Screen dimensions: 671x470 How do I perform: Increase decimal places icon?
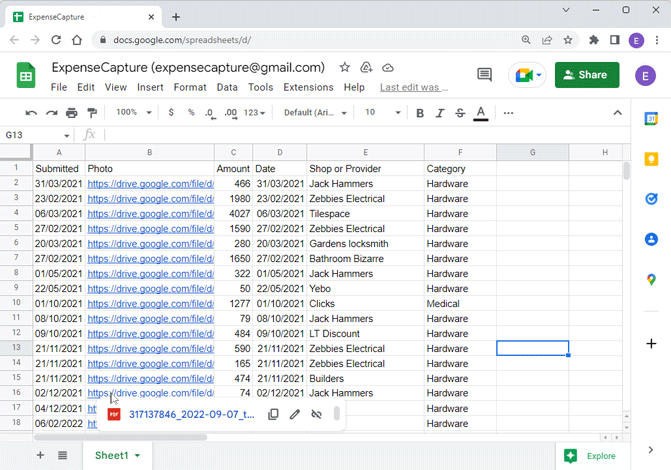coord(231,113)
